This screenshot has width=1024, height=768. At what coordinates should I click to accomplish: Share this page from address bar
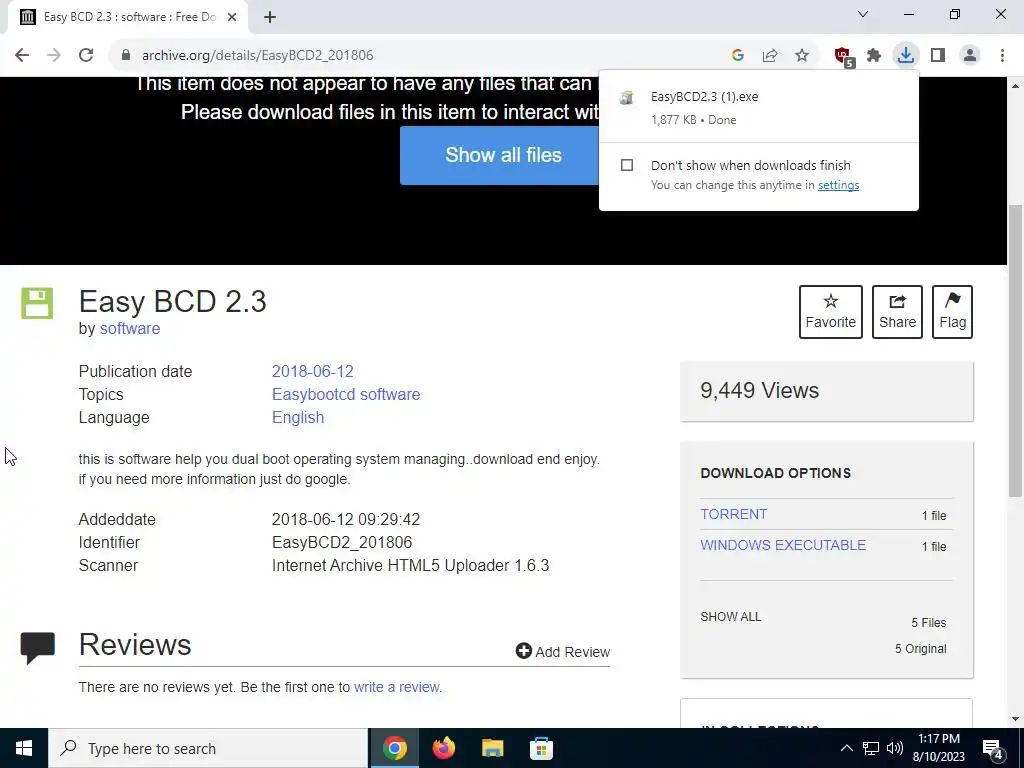(770, 56)
